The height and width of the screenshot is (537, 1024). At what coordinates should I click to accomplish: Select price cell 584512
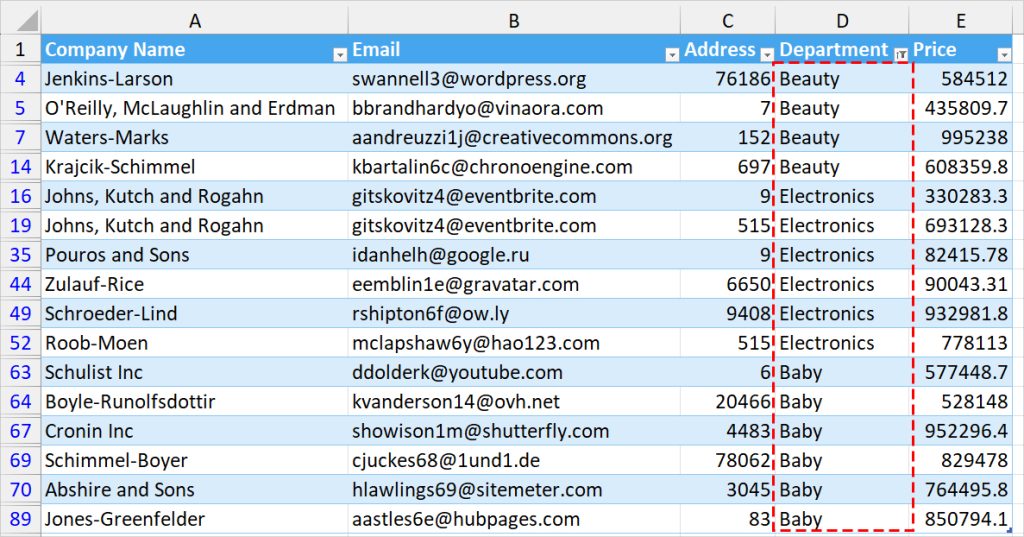click(x=961, y=78)
